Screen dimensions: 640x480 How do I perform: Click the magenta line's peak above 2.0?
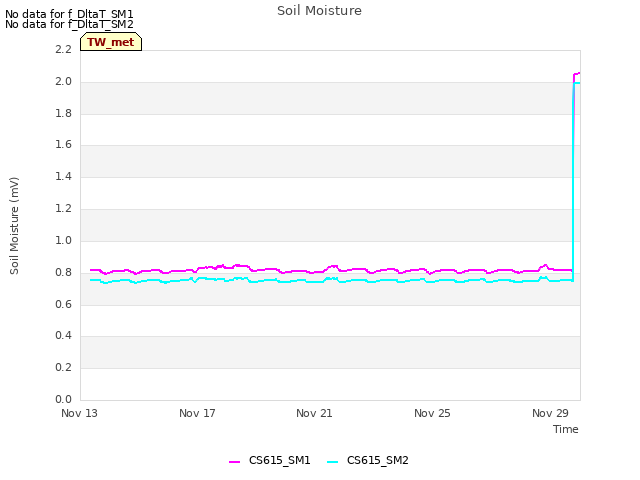[577, 74]
